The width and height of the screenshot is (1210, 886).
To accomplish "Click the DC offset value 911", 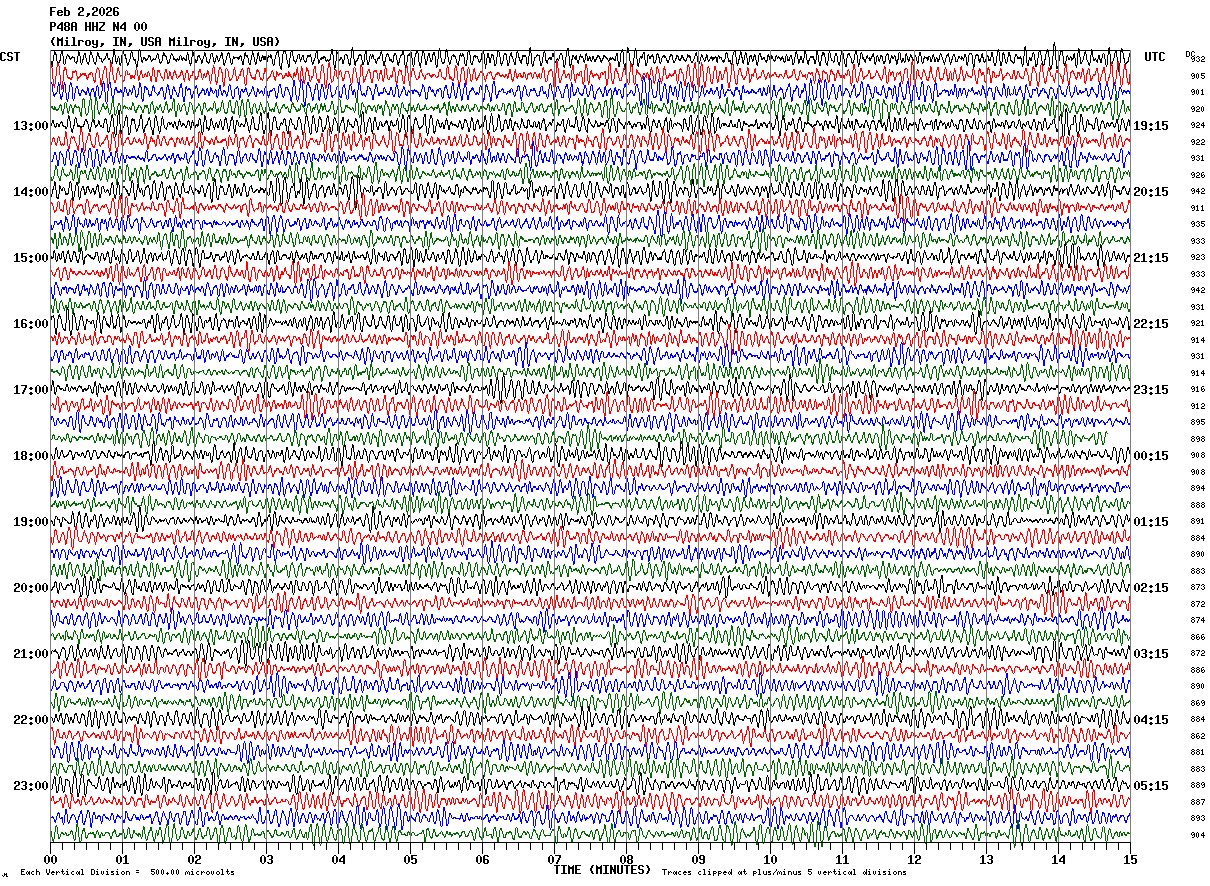I will 1197,208.
